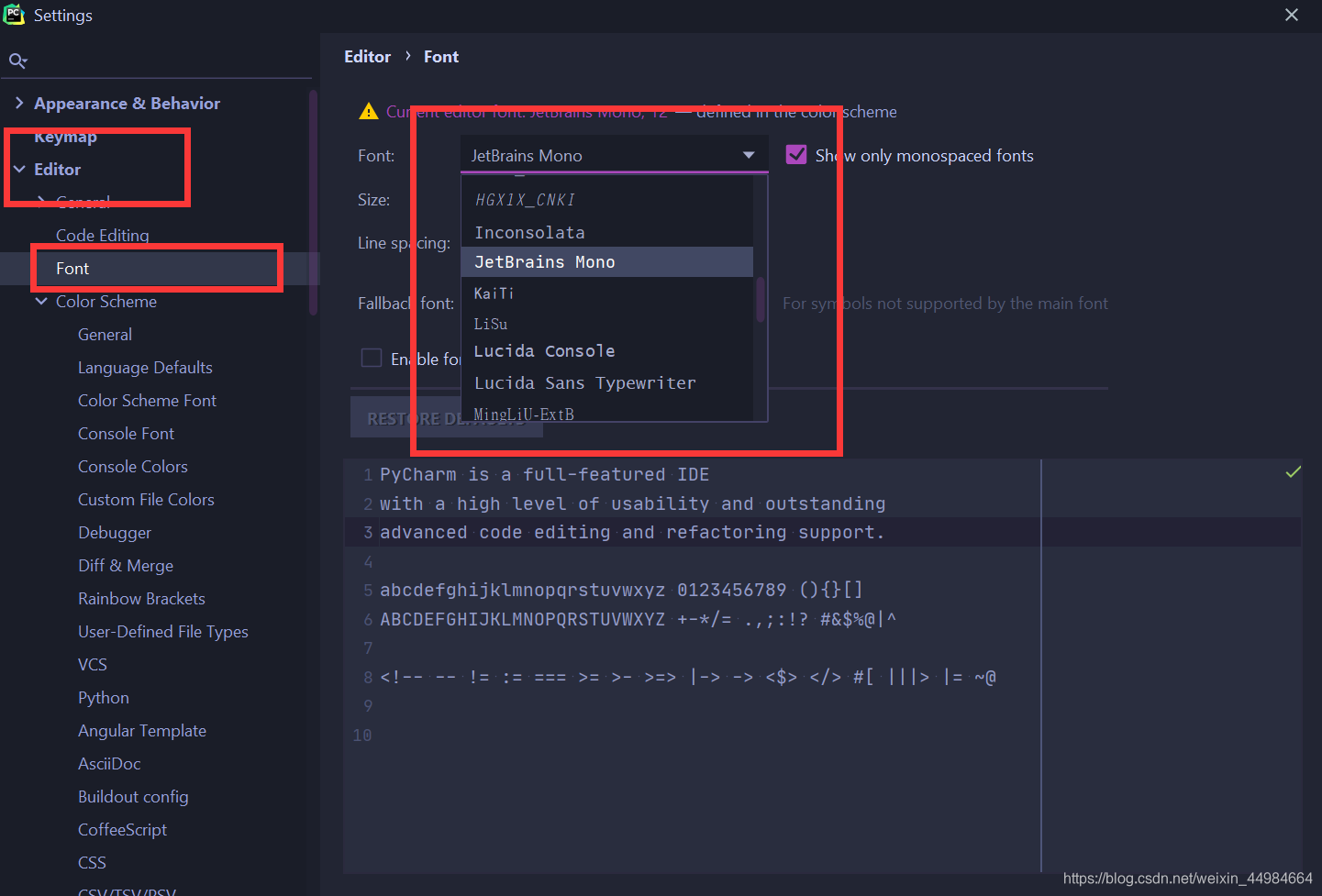Collapse the Editor tree node
This screenshot has height=896, width=1322.
click(19, 169)
